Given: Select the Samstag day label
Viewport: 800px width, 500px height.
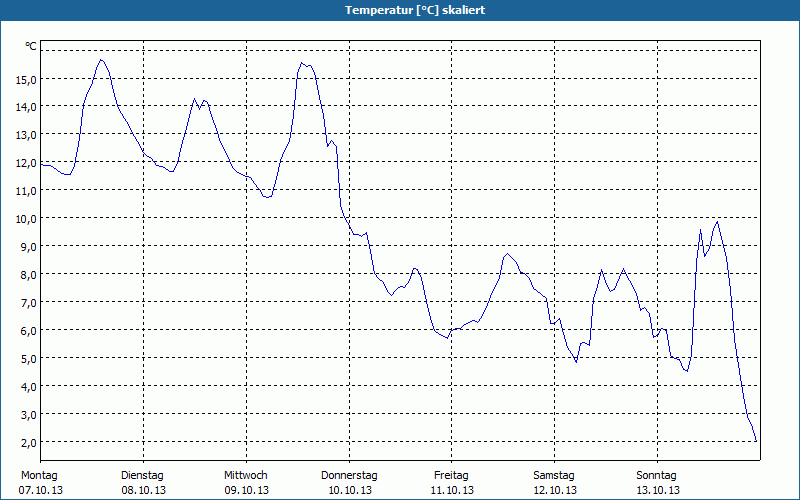Looking at the screenshot, I should pyautogui.click(x=554, y=476).
